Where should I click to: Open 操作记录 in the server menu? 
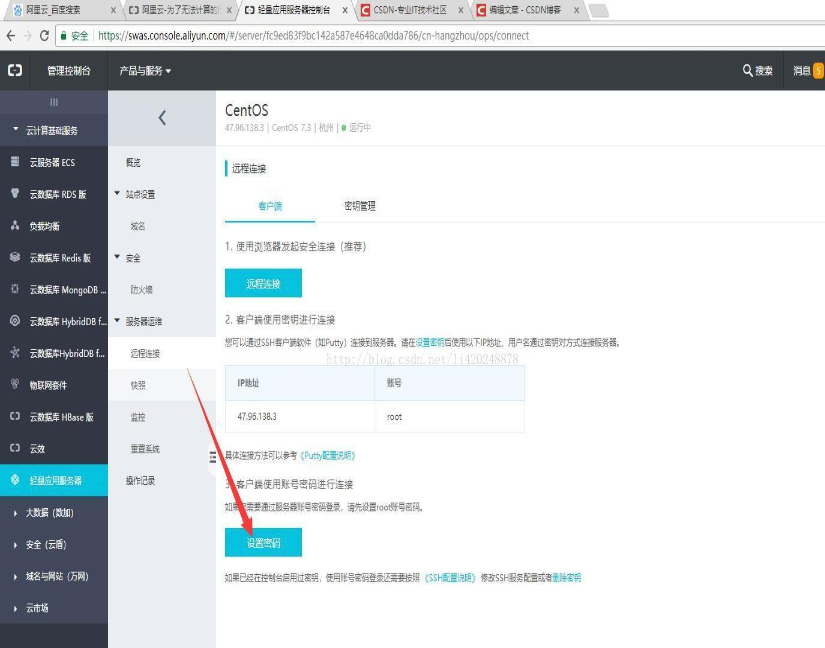pos(140,480)
